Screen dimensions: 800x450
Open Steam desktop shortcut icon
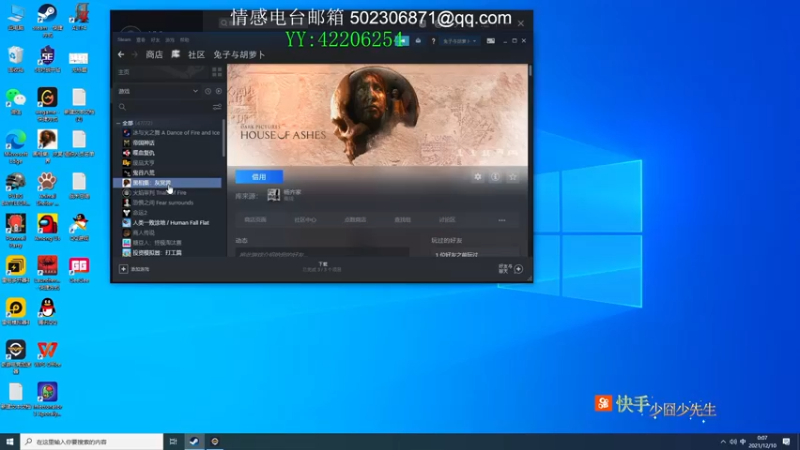pyautogui.click(x=47, y=20)
